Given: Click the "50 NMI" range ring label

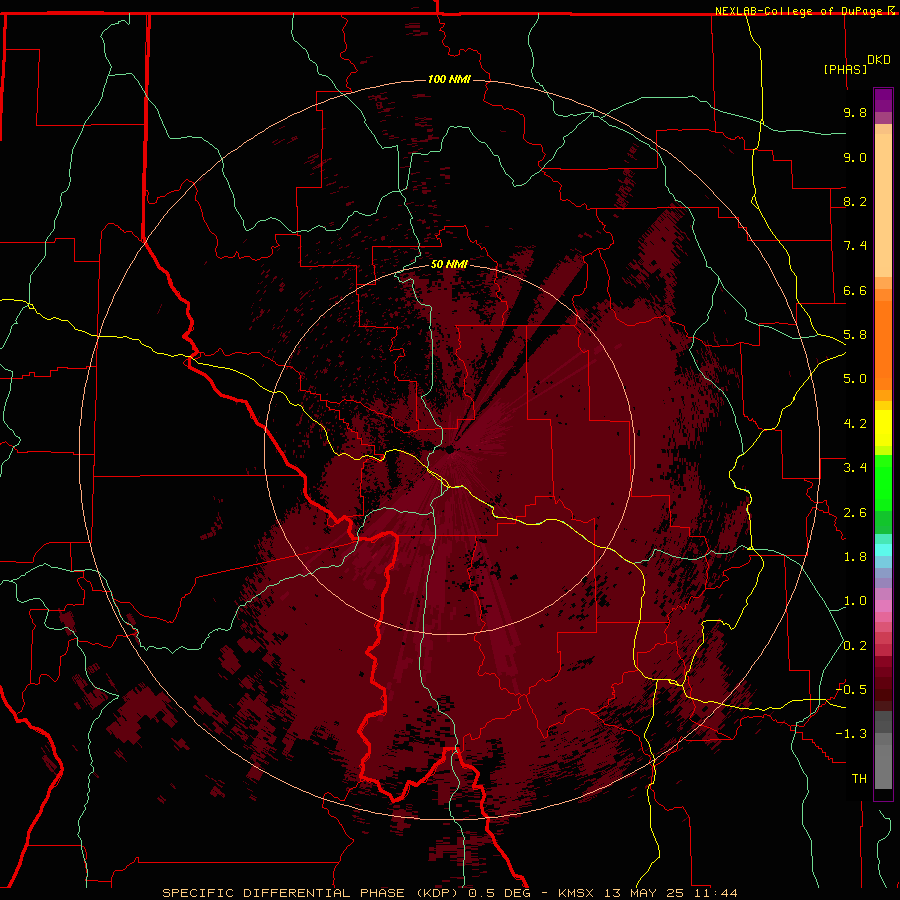Looking at the screenshot, I should (449, 264).
